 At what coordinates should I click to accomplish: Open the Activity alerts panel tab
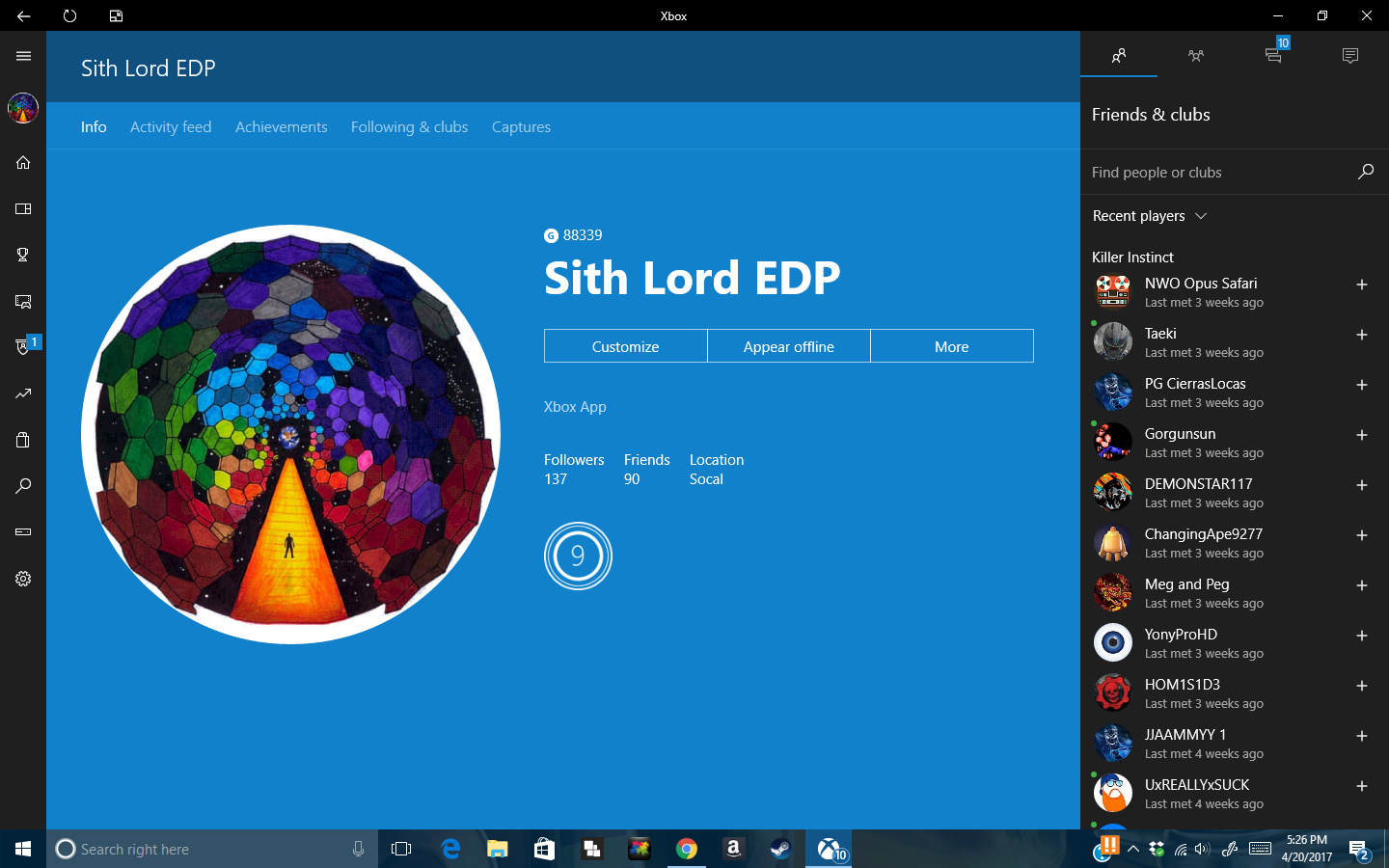point(1350,56)
